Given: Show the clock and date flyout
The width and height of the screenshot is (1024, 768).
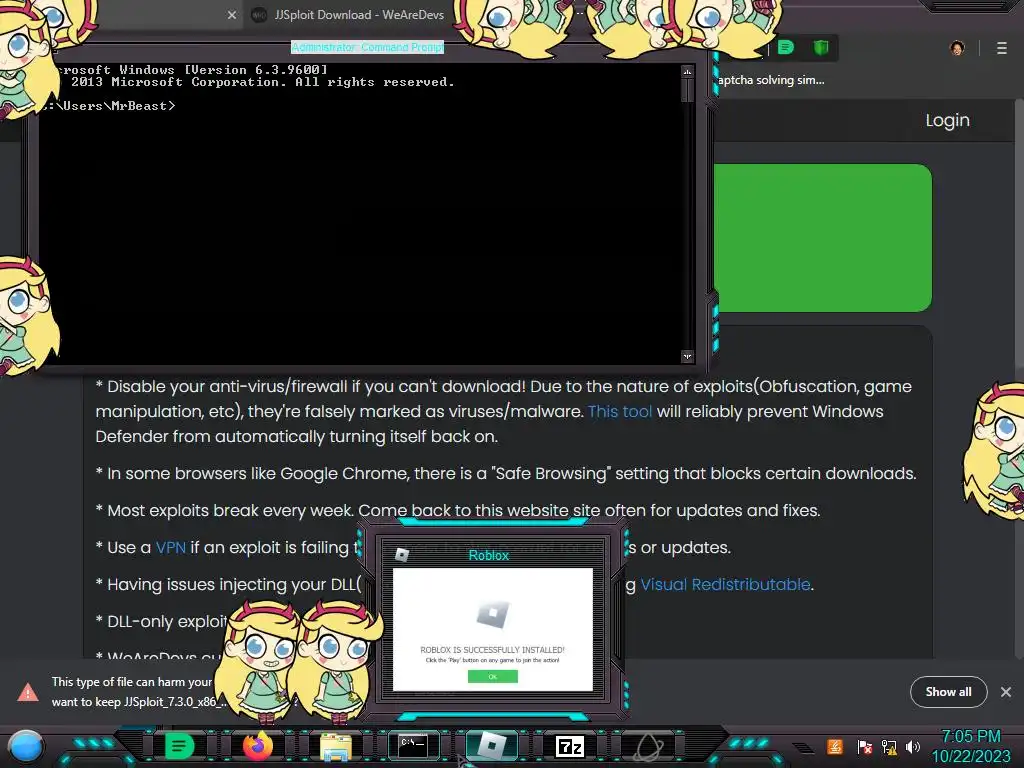Looking at the screenshot, I should (970, 746).
